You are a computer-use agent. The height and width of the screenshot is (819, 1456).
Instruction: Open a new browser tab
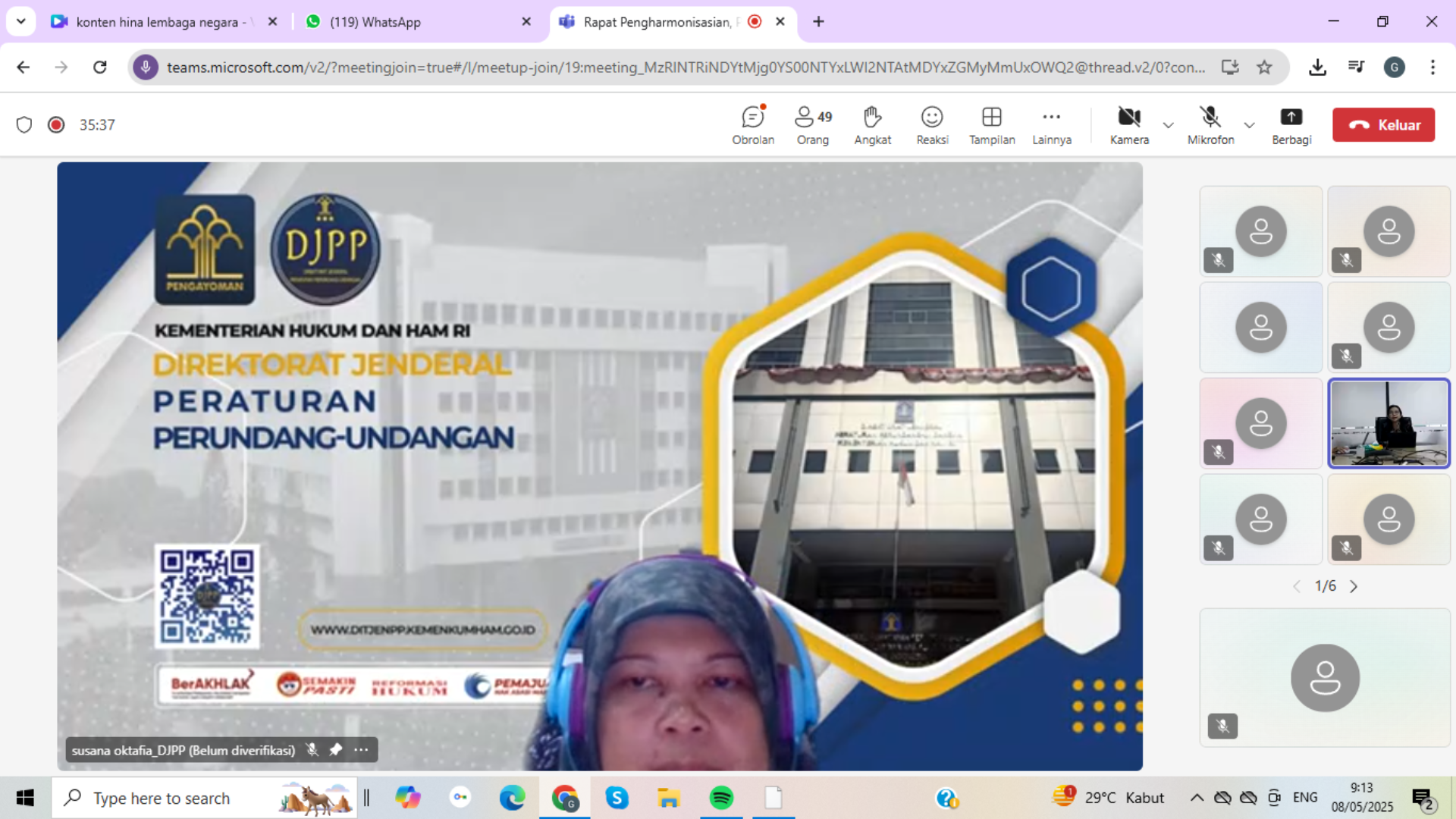pos(818,22)
